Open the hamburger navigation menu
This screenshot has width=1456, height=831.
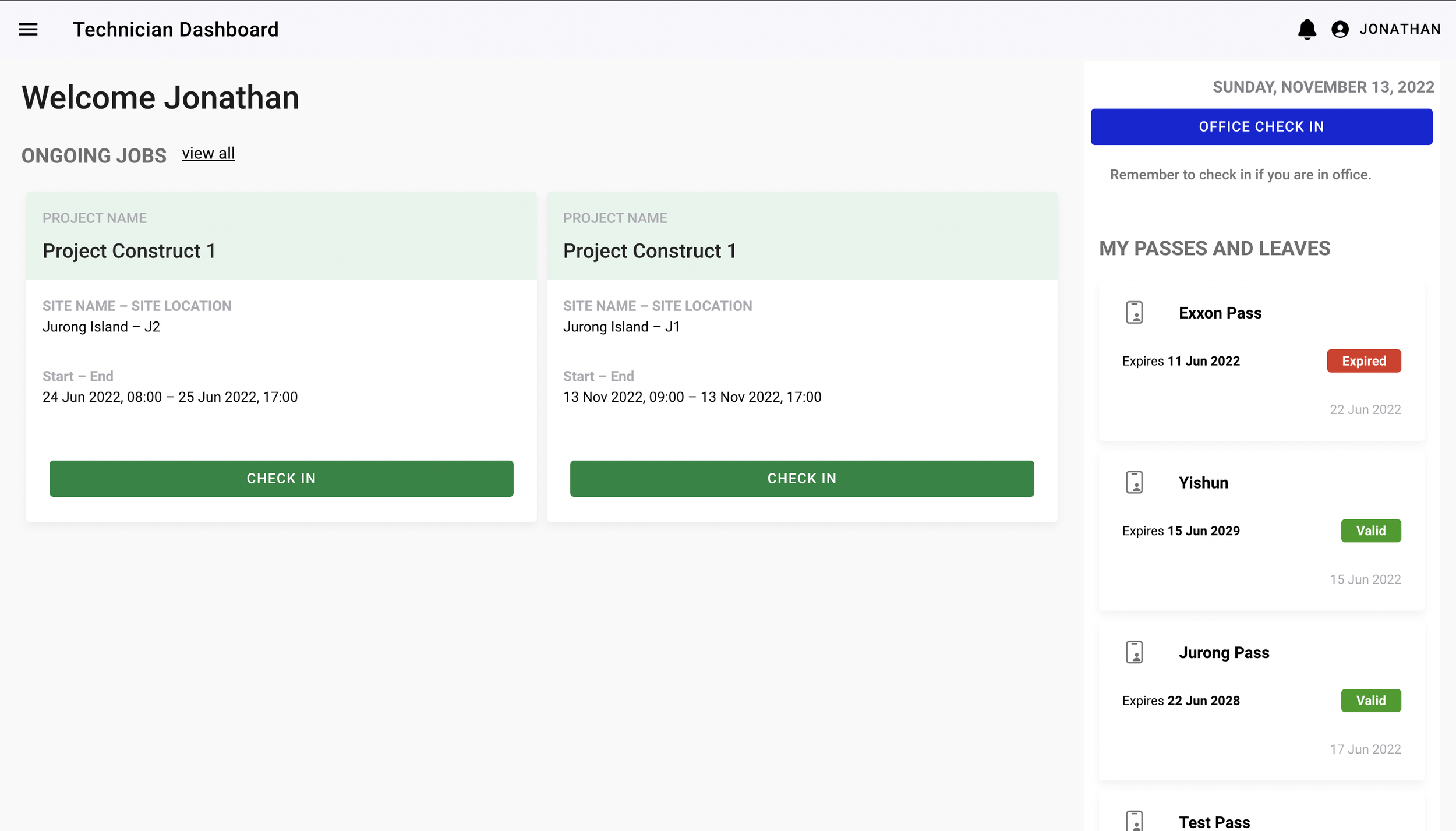coord(28,29)
